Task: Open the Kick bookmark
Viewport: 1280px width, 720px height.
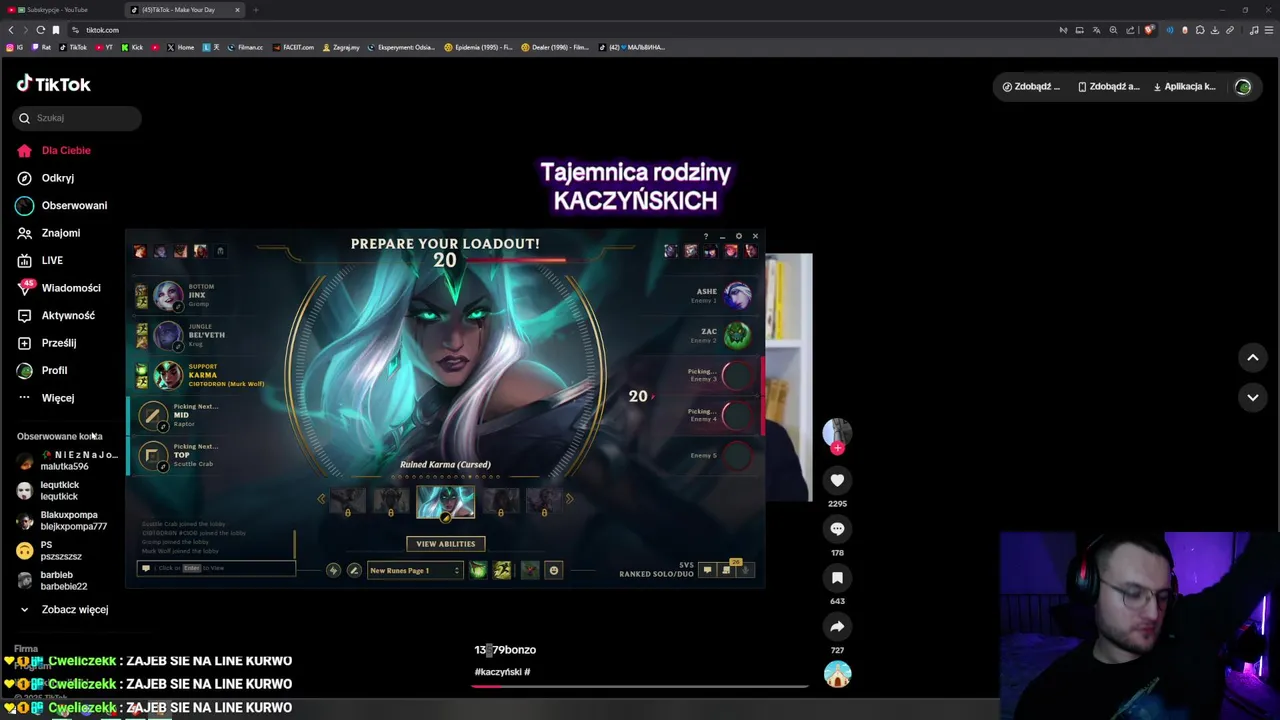Action: (x=132, y=47)
